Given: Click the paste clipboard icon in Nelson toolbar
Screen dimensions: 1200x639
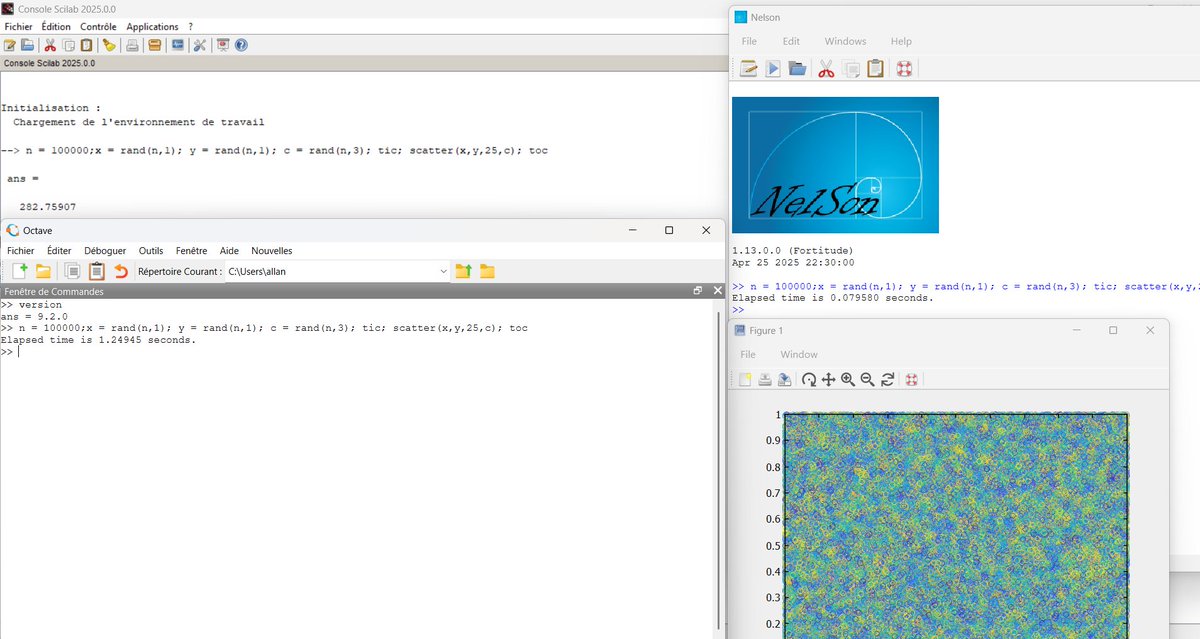Looking at the screenshot, I should pos(875,69).
